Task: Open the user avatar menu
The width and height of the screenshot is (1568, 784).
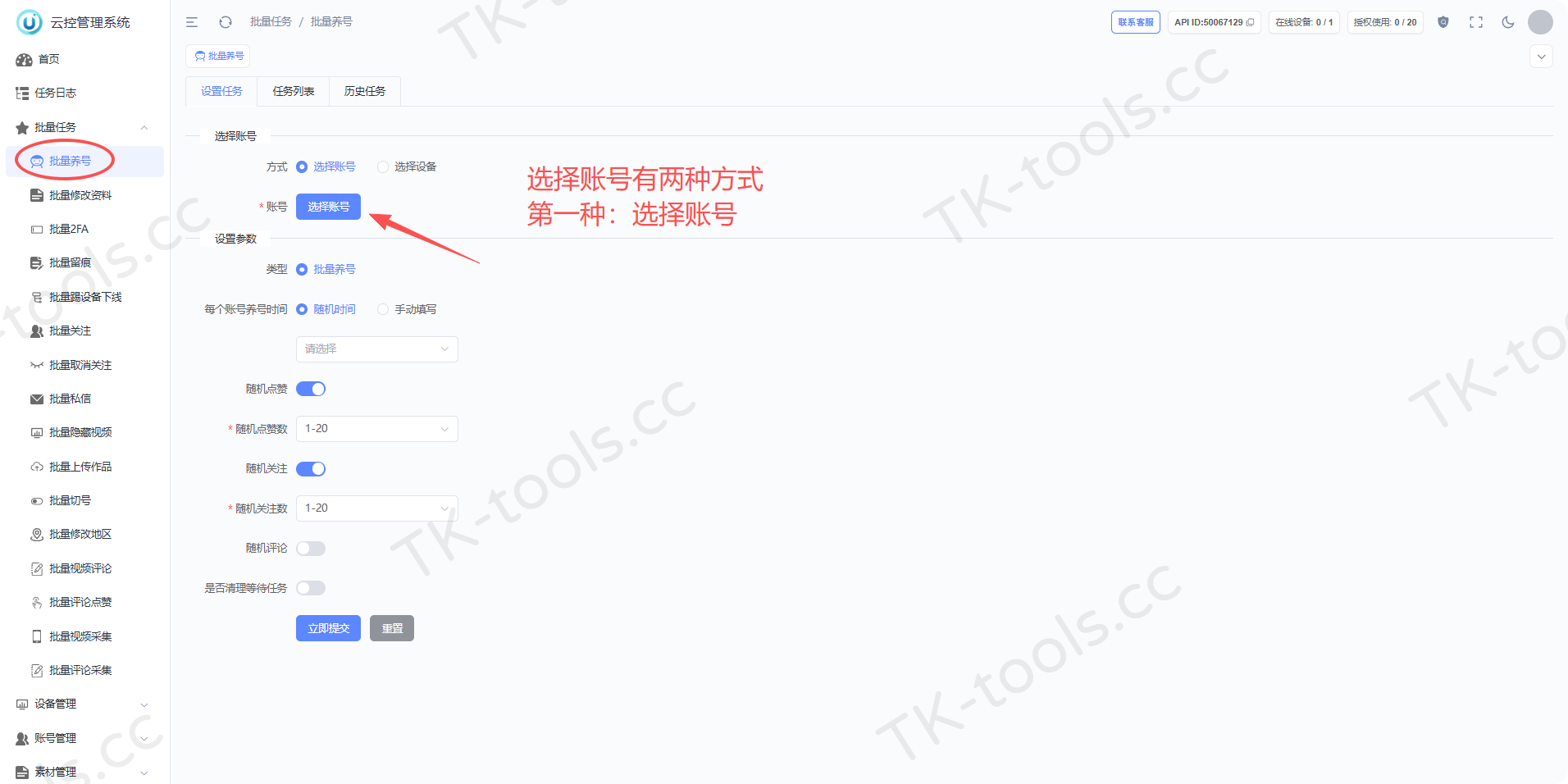Action: click(1540, 22)
